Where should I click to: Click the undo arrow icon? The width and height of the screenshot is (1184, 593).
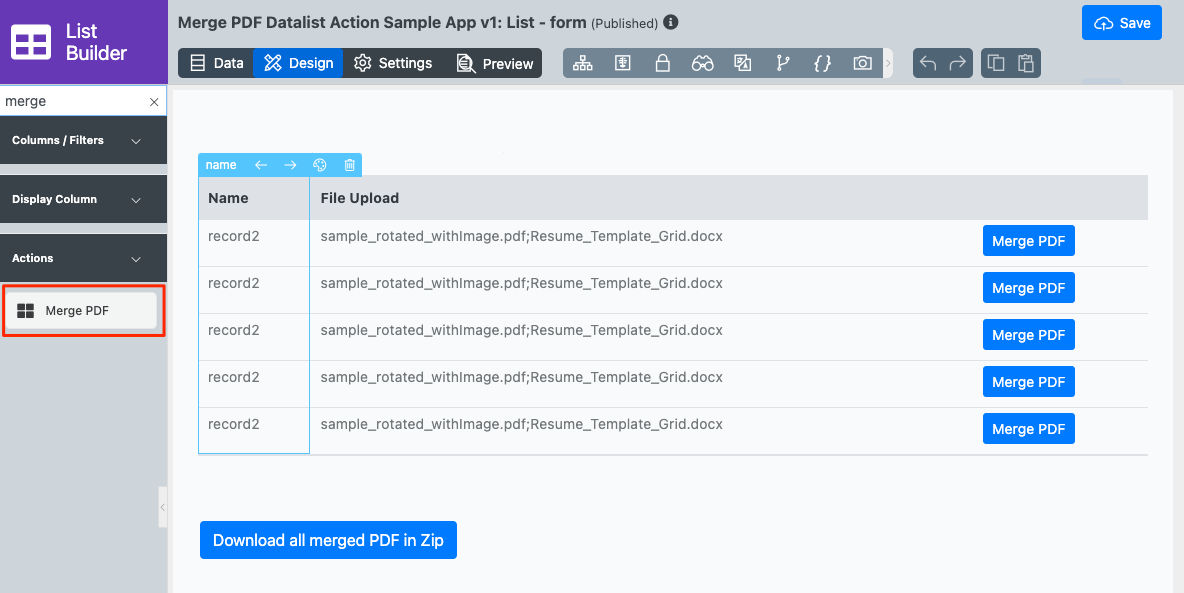pyautogui.click(x=928, y=63)
